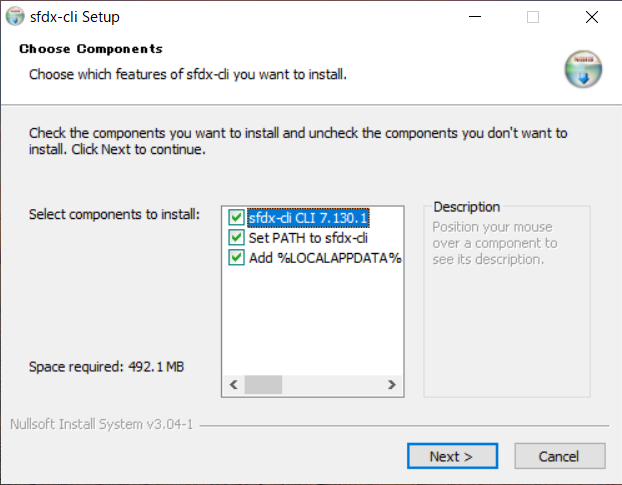Click Next > to continue installation
This screenshot has height=485, width=622.
(452, 456)
